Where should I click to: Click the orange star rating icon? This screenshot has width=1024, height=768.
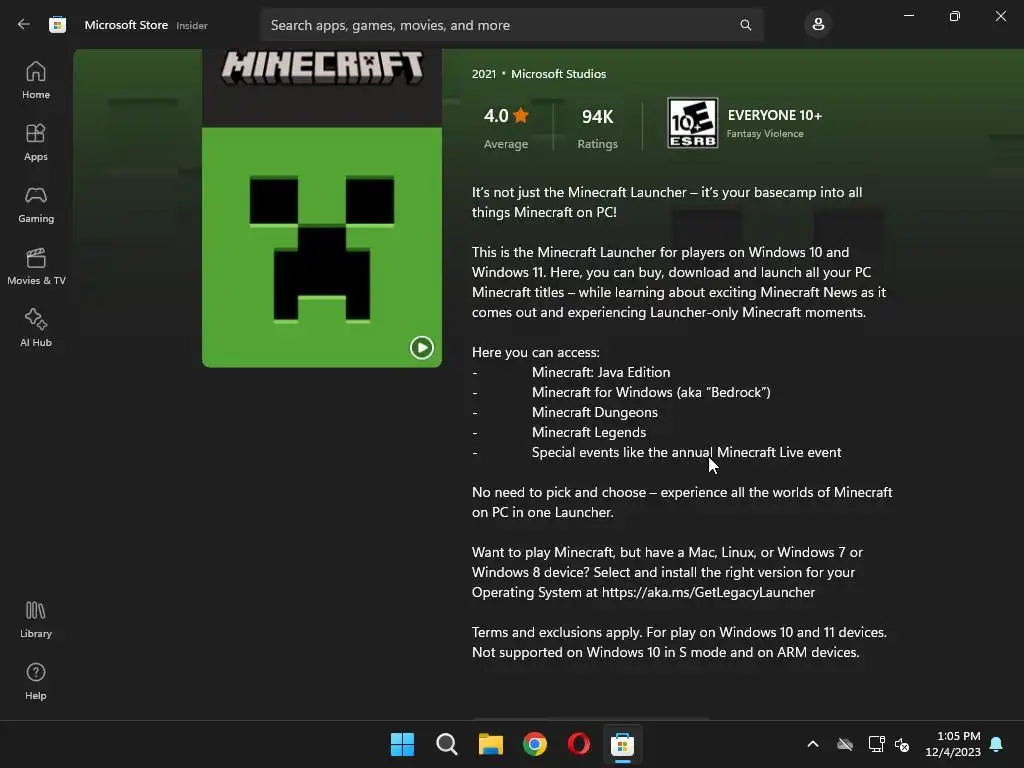click(521, 116)
